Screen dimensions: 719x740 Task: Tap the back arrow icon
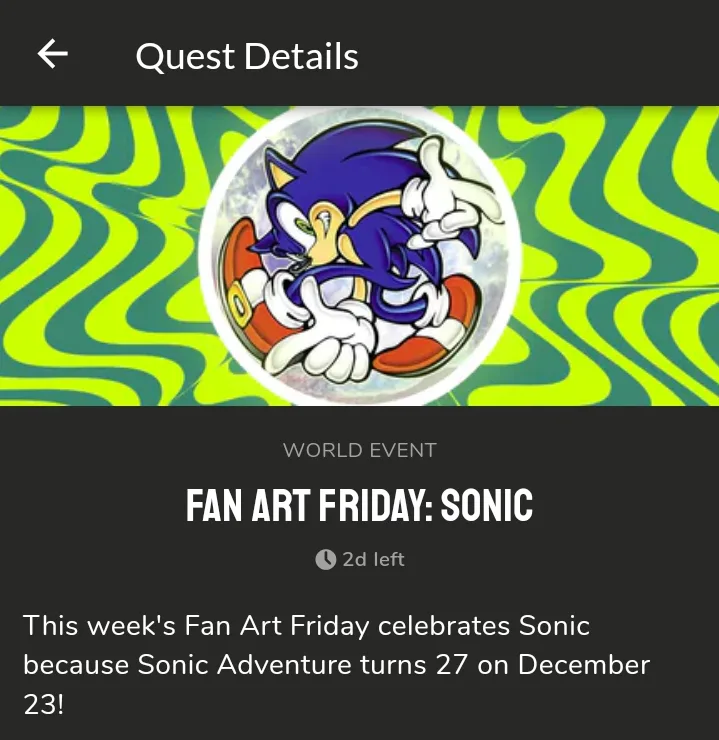52,54
